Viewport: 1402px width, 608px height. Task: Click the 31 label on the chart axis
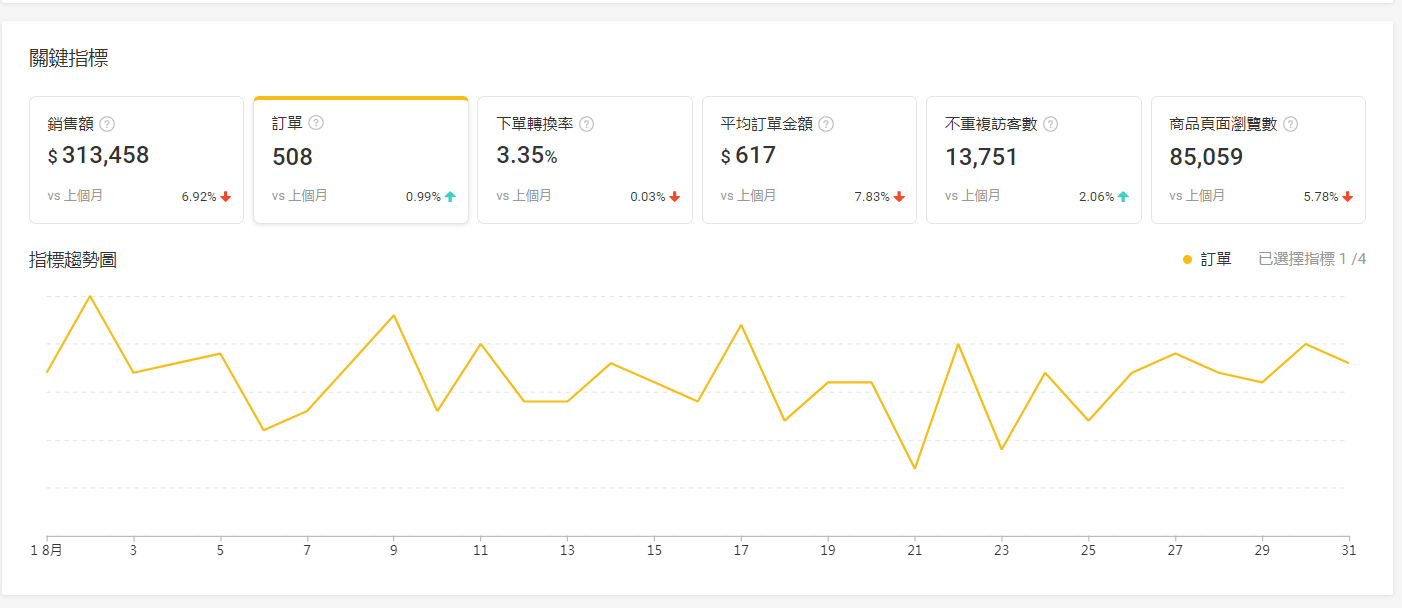[x=1349, y=549]
